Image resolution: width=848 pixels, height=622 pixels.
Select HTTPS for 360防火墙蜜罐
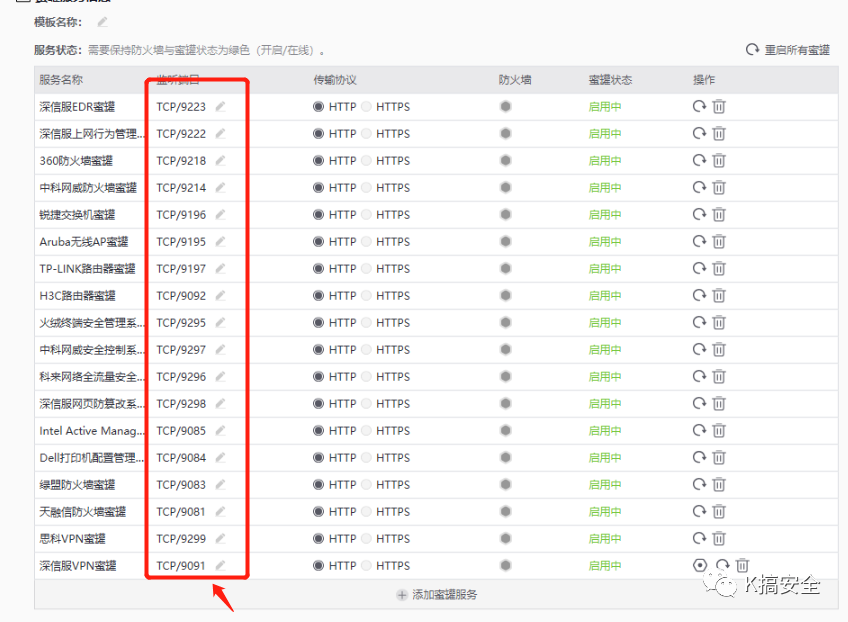click(x=366, y=161)
